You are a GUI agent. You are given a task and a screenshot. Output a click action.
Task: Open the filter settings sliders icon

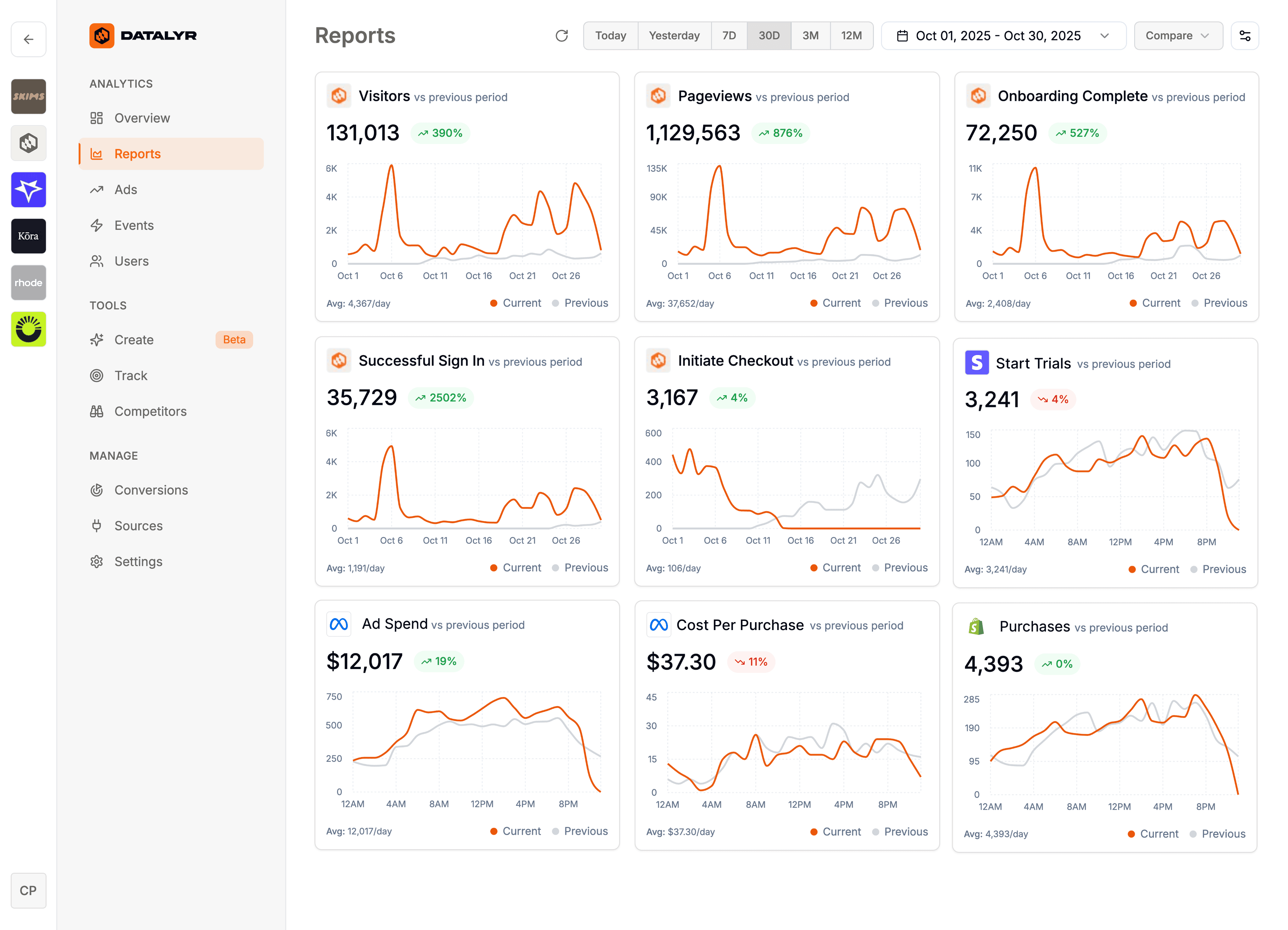(x=1244, y=36)
